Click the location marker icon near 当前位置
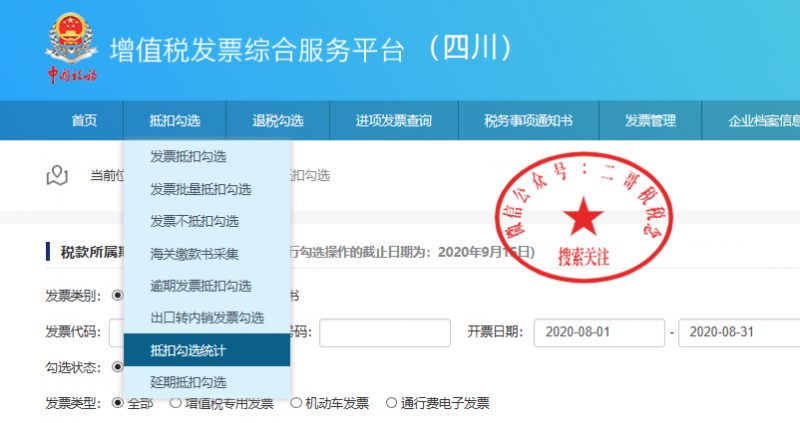 [x=57, y=176]
